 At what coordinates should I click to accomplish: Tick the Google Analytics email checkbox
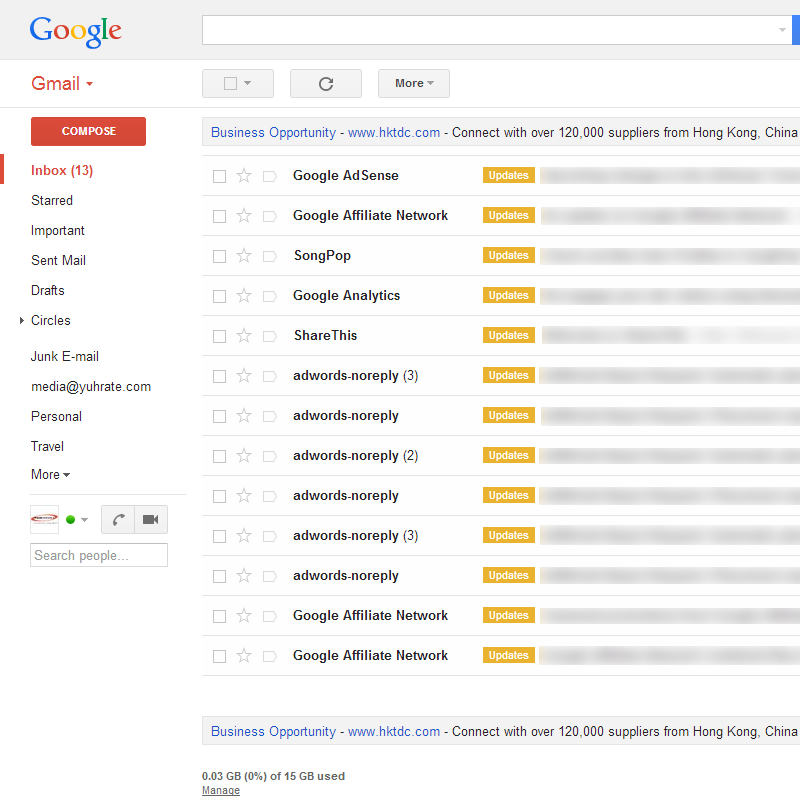(x=219, y=296)
